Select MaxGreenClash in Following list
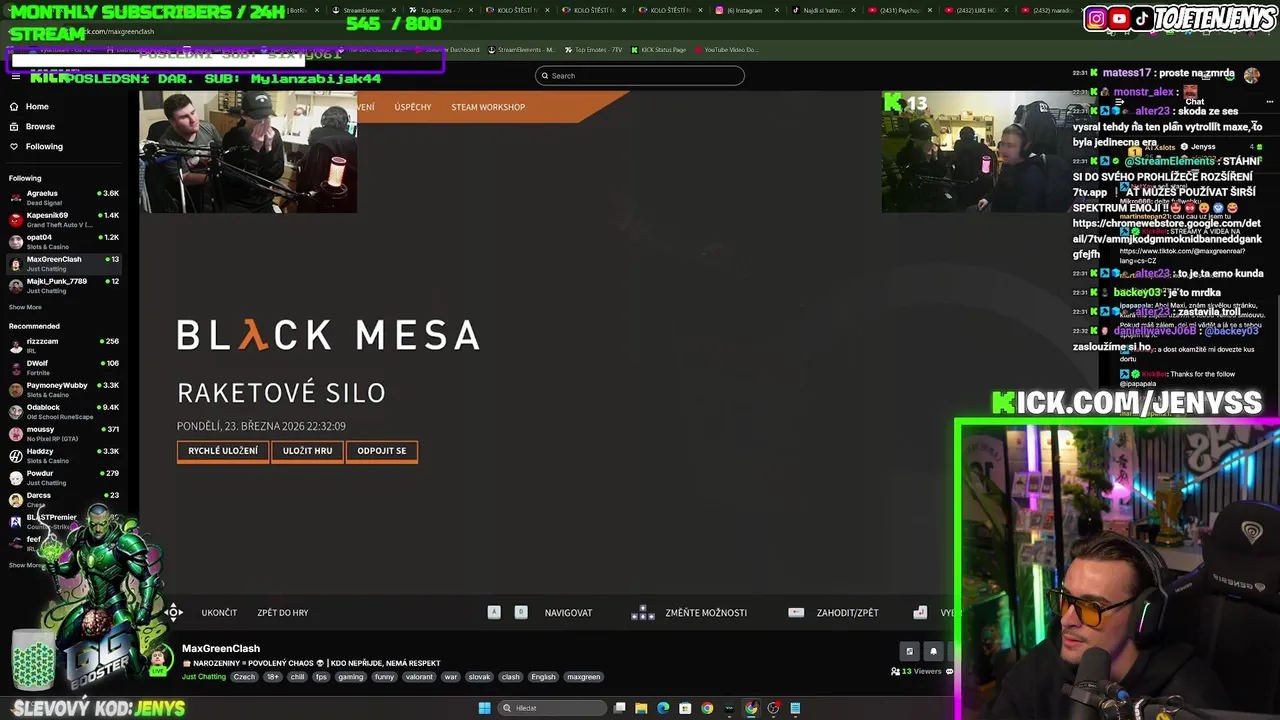The image size is (1280, 720). click(x=64, y=263)
